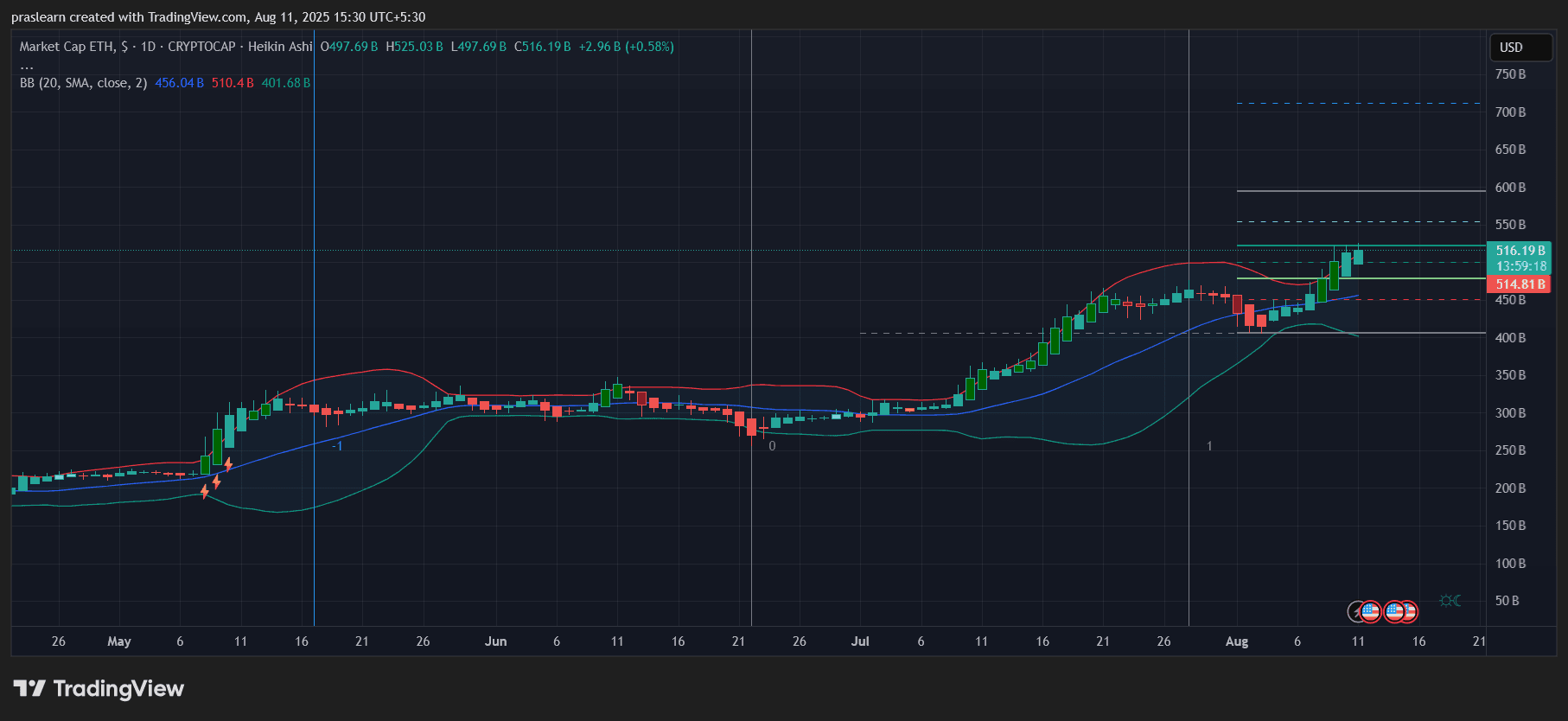Click the Jun label on time axis

pyautogui.click(x=495, y=641)
